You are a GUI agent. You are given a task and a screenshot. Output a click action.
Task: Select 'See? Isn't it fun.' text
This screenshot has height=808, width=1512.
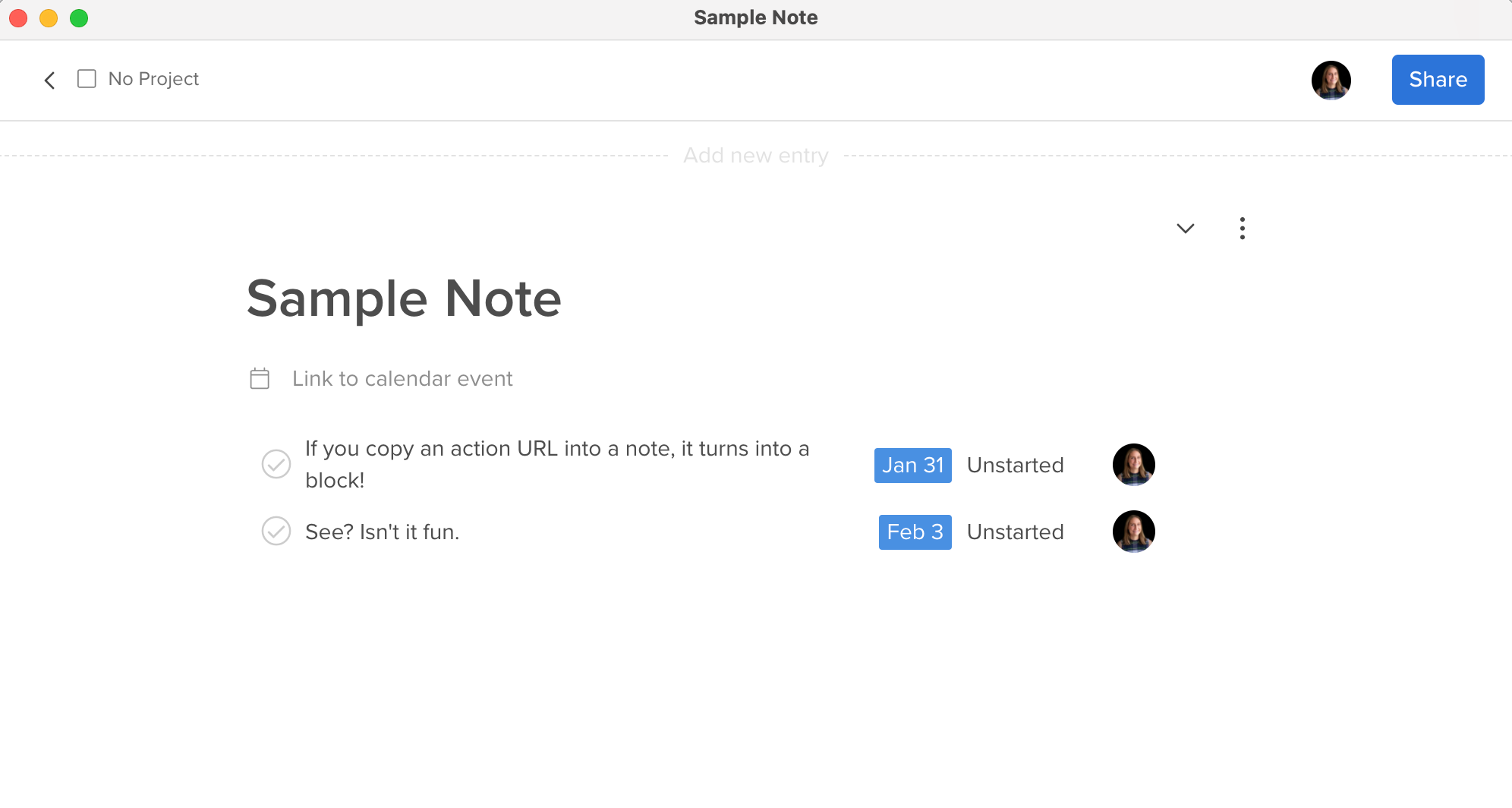point(382,532)
